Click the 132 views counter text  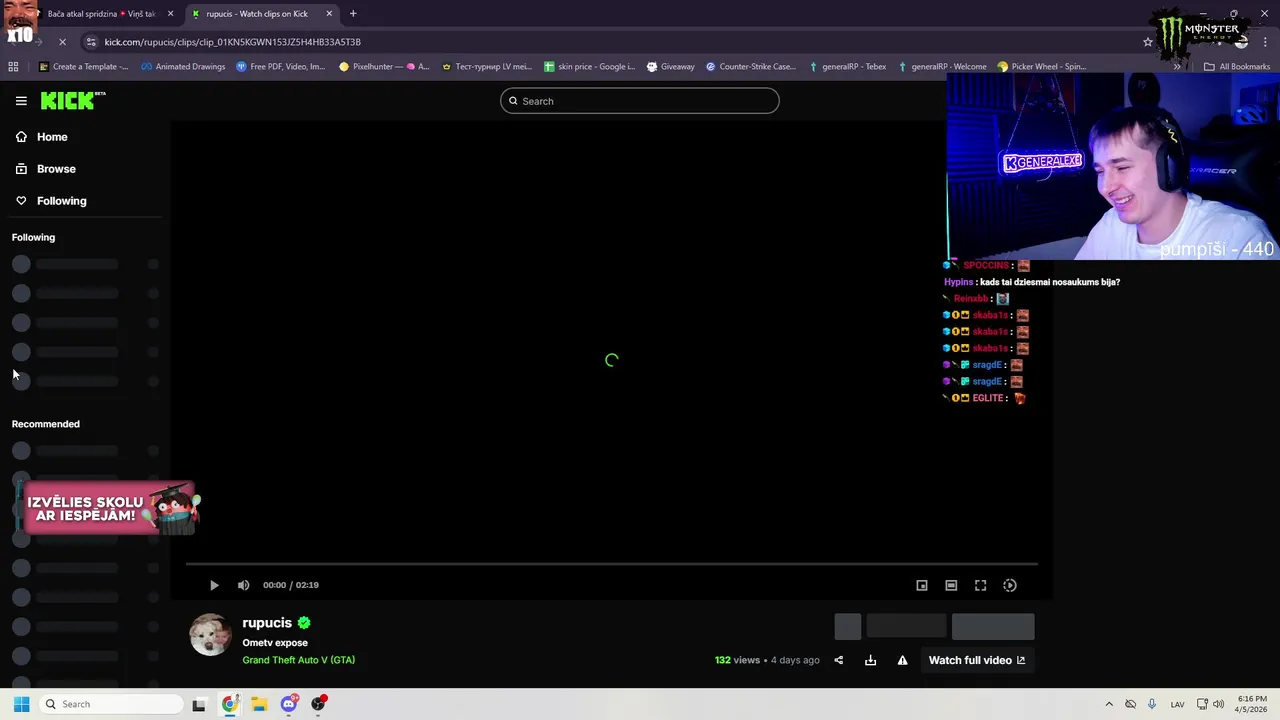pos(737,660)
